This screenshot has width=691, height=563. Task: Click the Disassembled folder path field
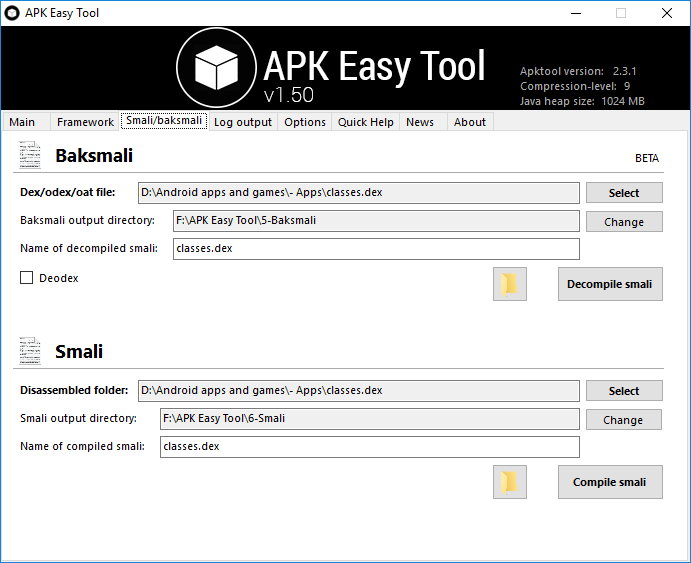click(359, 391)
